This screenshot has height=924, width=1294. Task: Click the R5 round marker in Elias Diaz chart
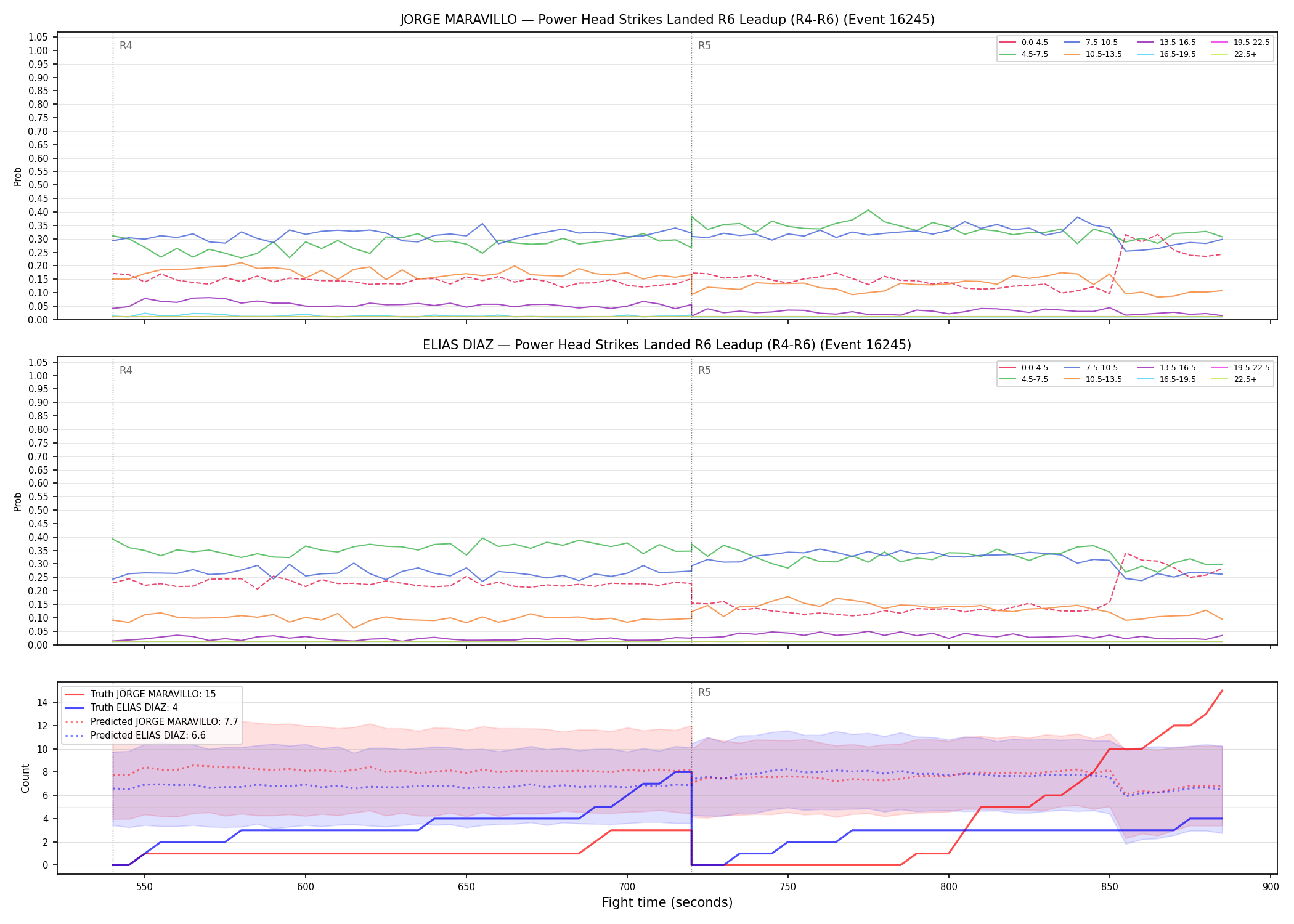704,370
